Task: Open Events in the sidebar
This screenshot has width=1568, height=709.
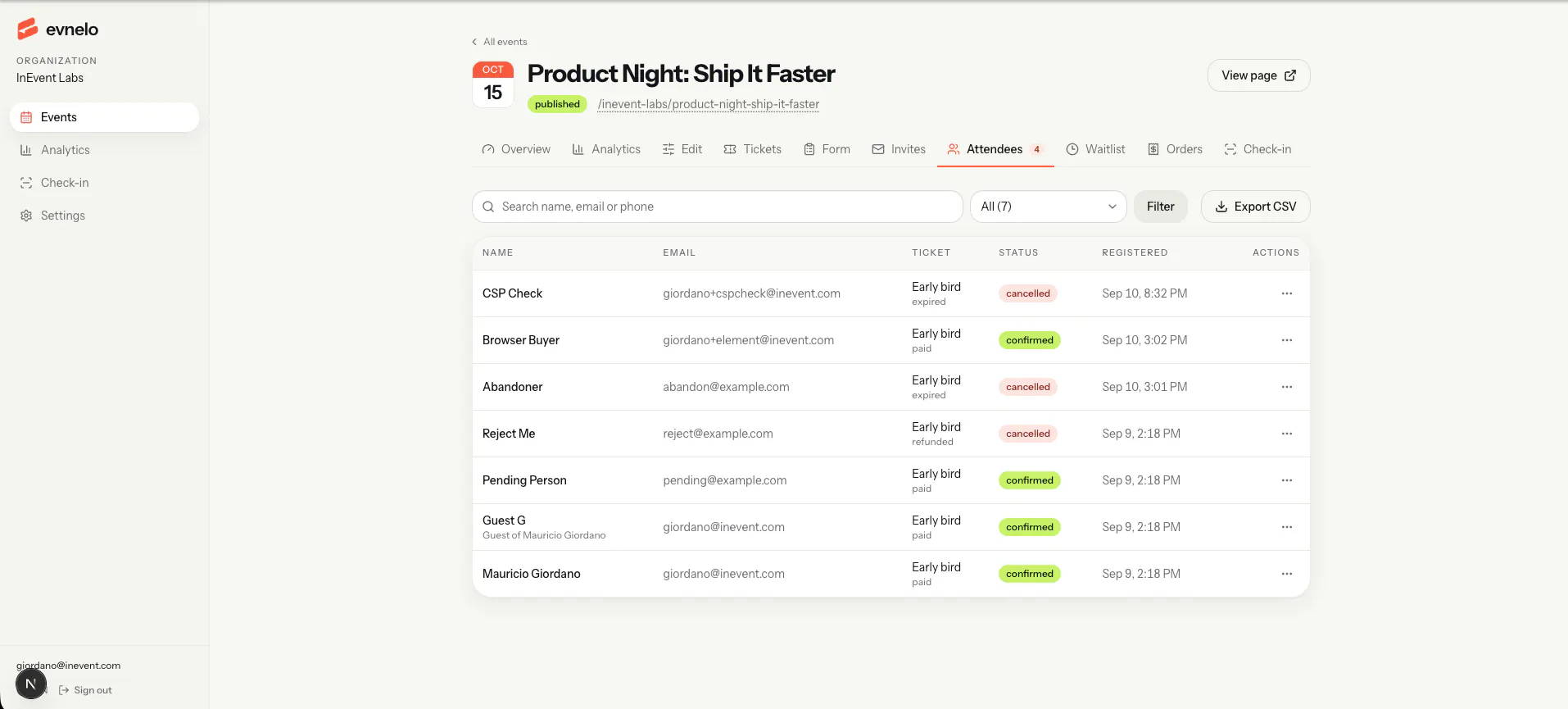Action: click(x=104, y=117)
